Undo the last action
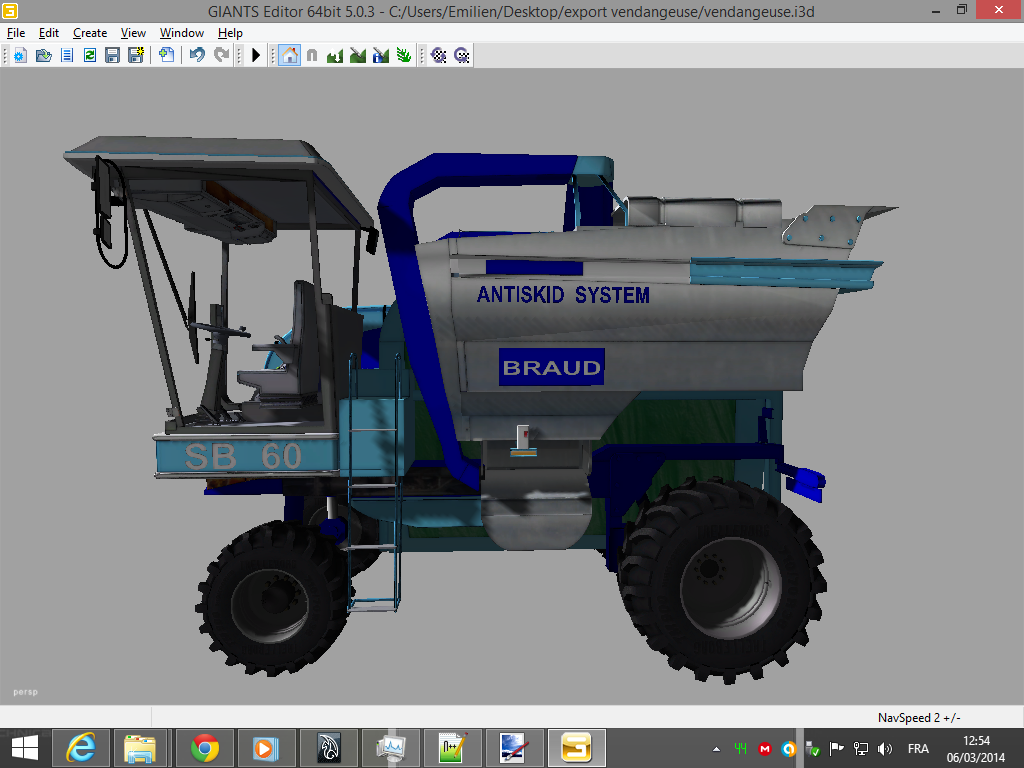This screenshot has width=1024, height=768. click(x=197, y=56)
